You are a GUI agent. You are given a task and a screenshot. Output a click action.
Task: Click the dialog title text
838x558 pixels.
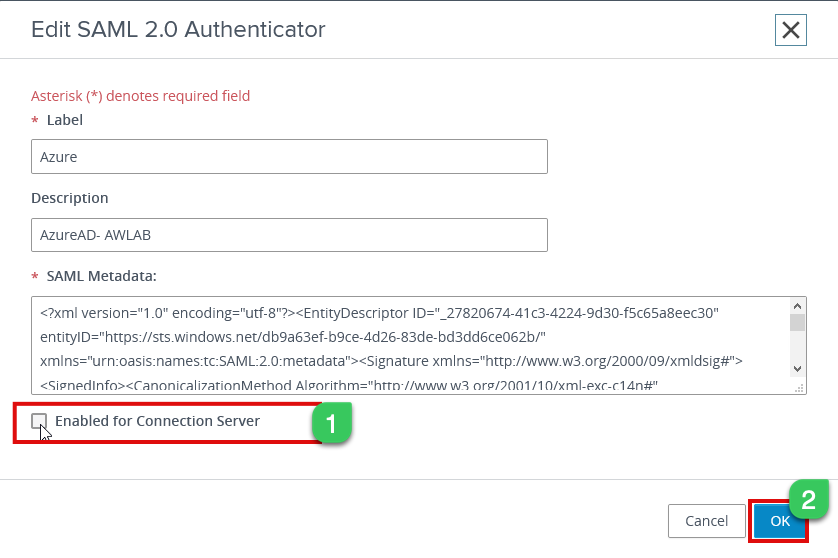coord(178,30)
